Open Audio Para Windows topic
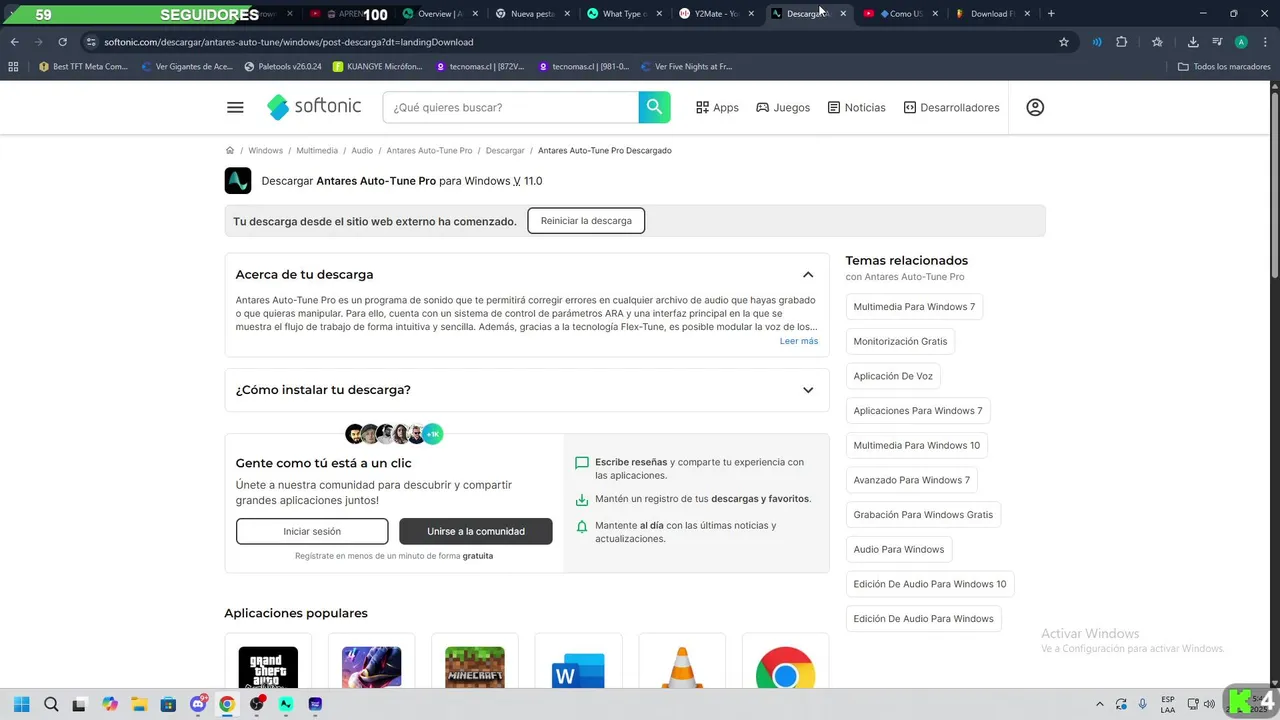Screen dimensions: 1280x720 point(899,549)
